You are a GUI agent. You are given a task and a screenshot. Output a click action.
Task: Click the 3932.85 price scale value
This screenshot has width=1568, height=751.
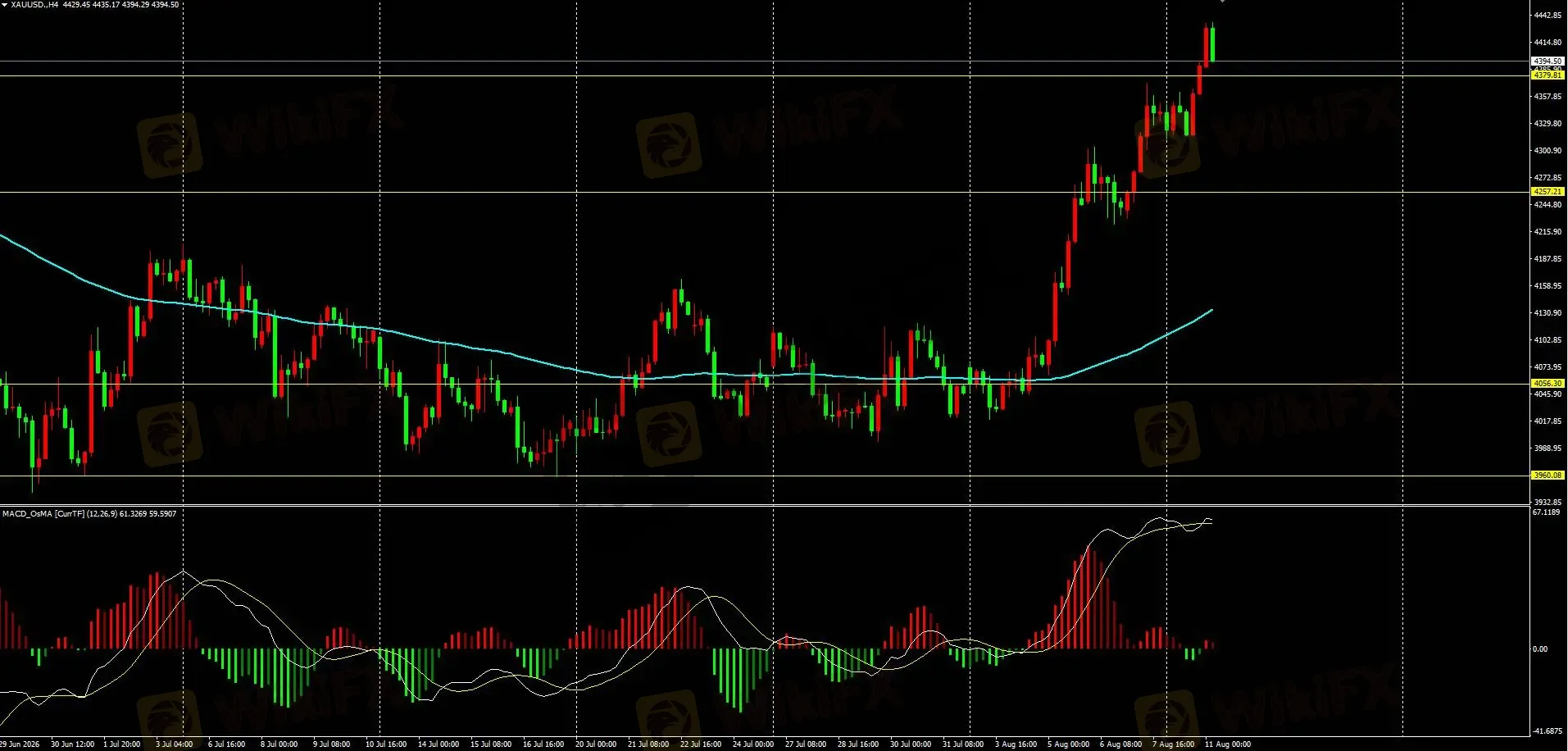1548,503
